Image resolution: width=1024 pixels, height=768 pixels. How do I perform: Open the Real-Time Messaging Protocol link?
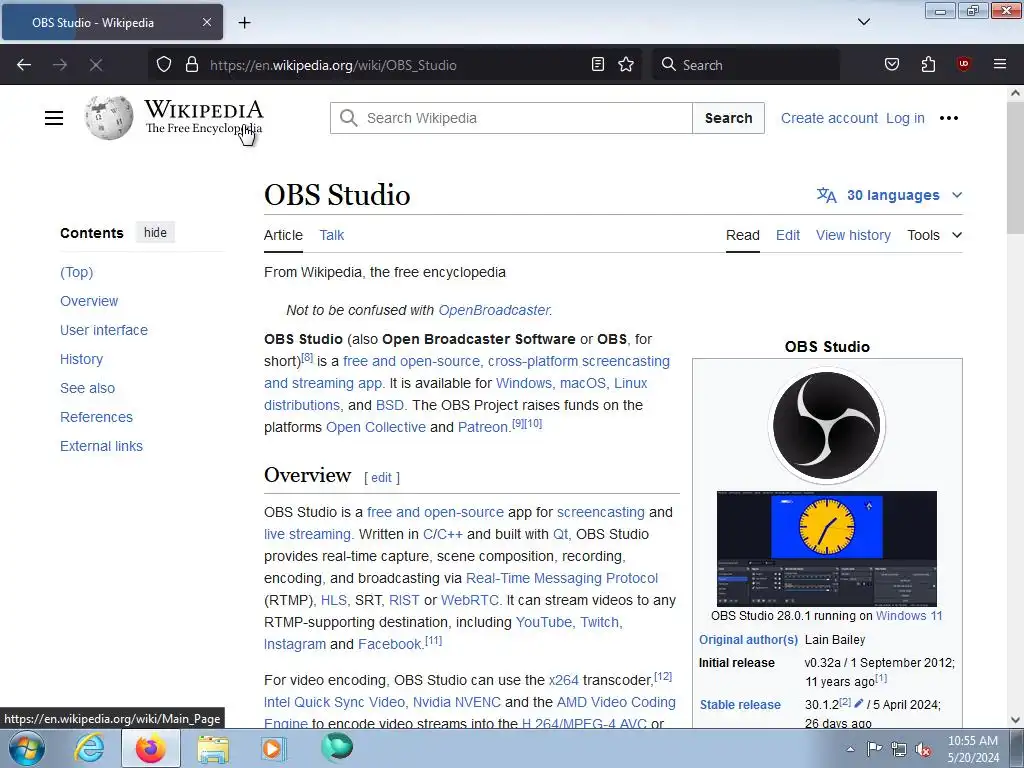[562, 578]
